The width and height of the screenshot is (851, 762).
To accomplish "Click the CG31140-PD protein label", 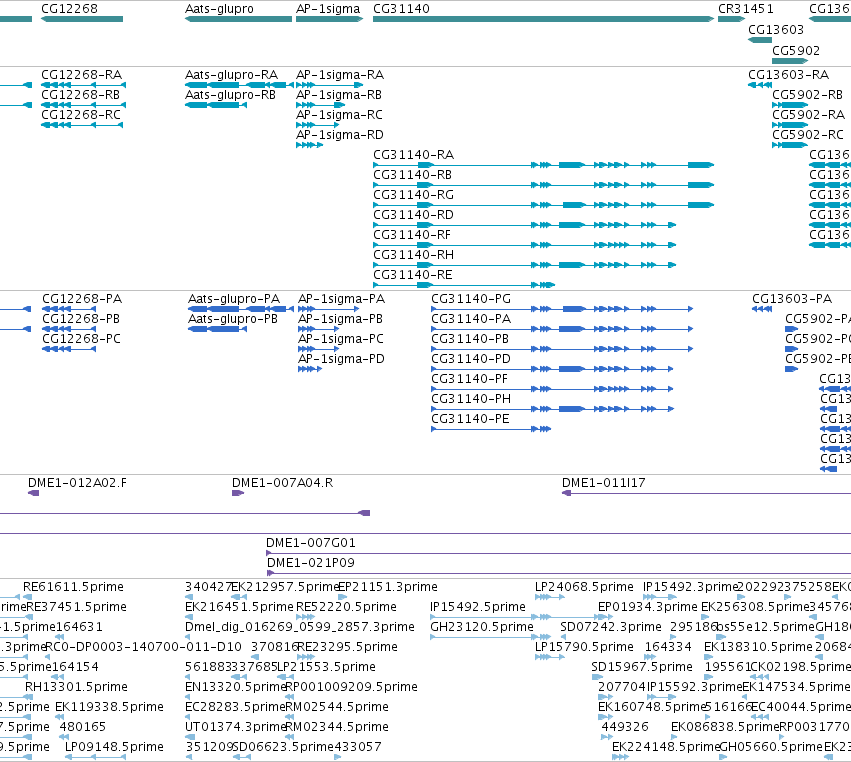I will click(x=471, y=359).
